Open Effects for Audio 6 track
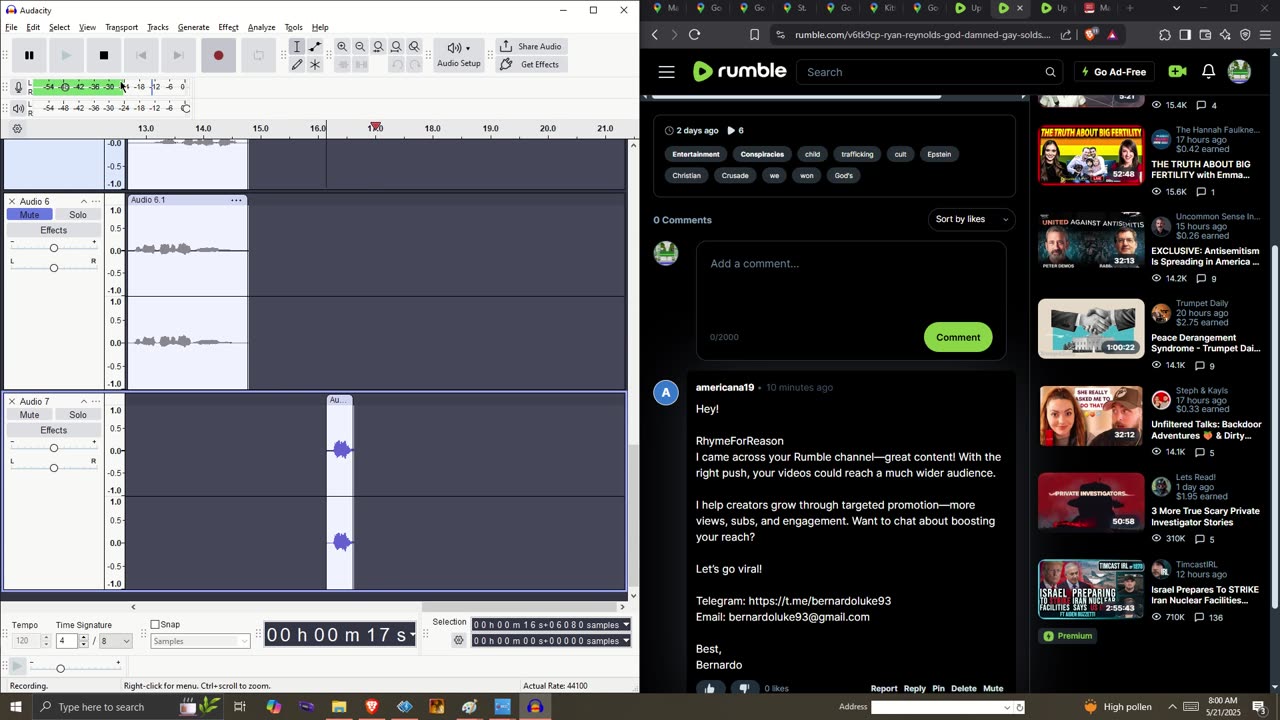 pos(54,230)
